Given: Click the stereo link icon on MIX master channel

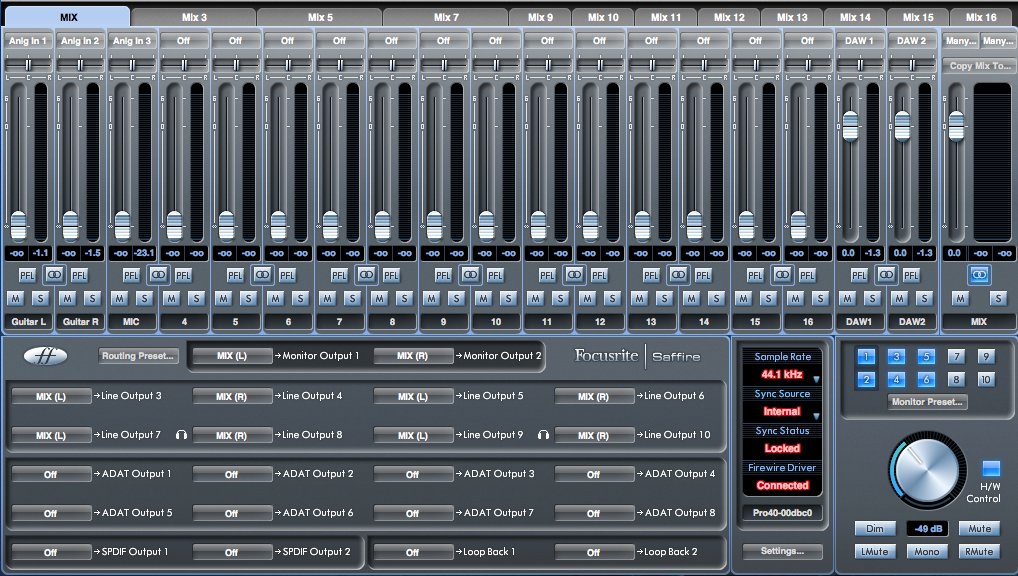Looking at the screenshot, I should coord(979,274).
